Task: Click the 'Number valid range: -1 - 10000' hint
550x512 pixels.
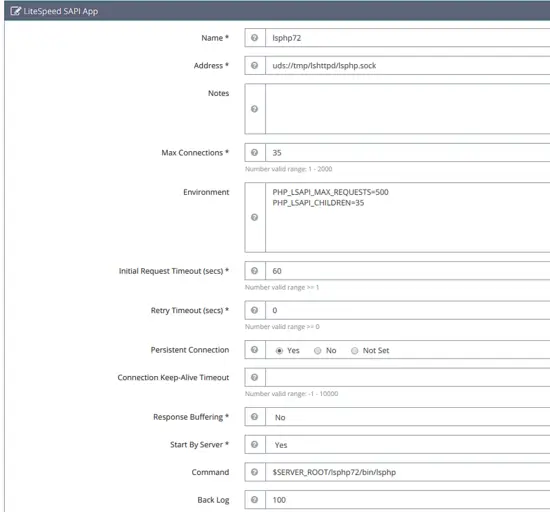Action: pos(291,393)
